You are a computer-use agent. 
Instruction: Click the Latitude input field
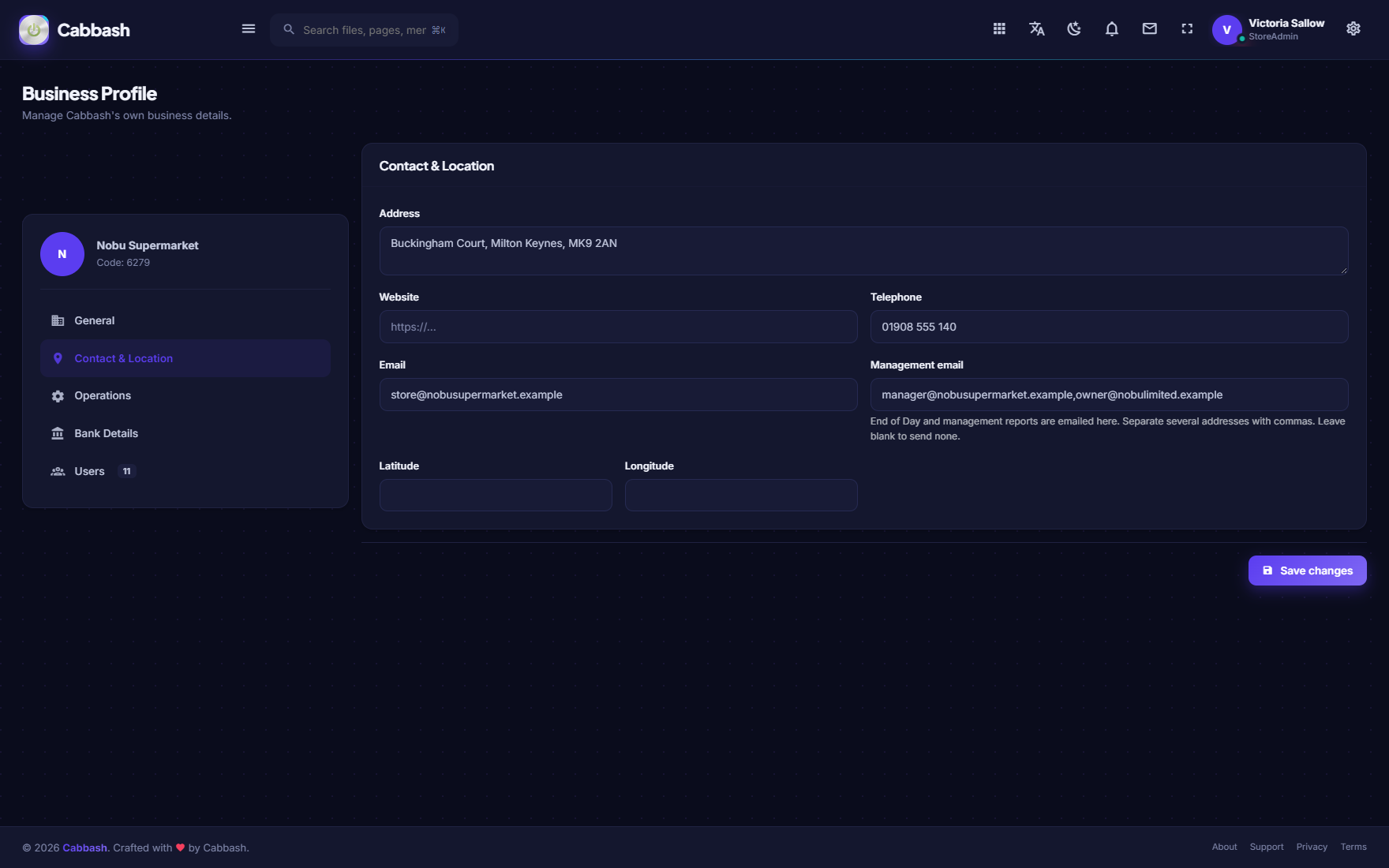[x=496, y=495]
